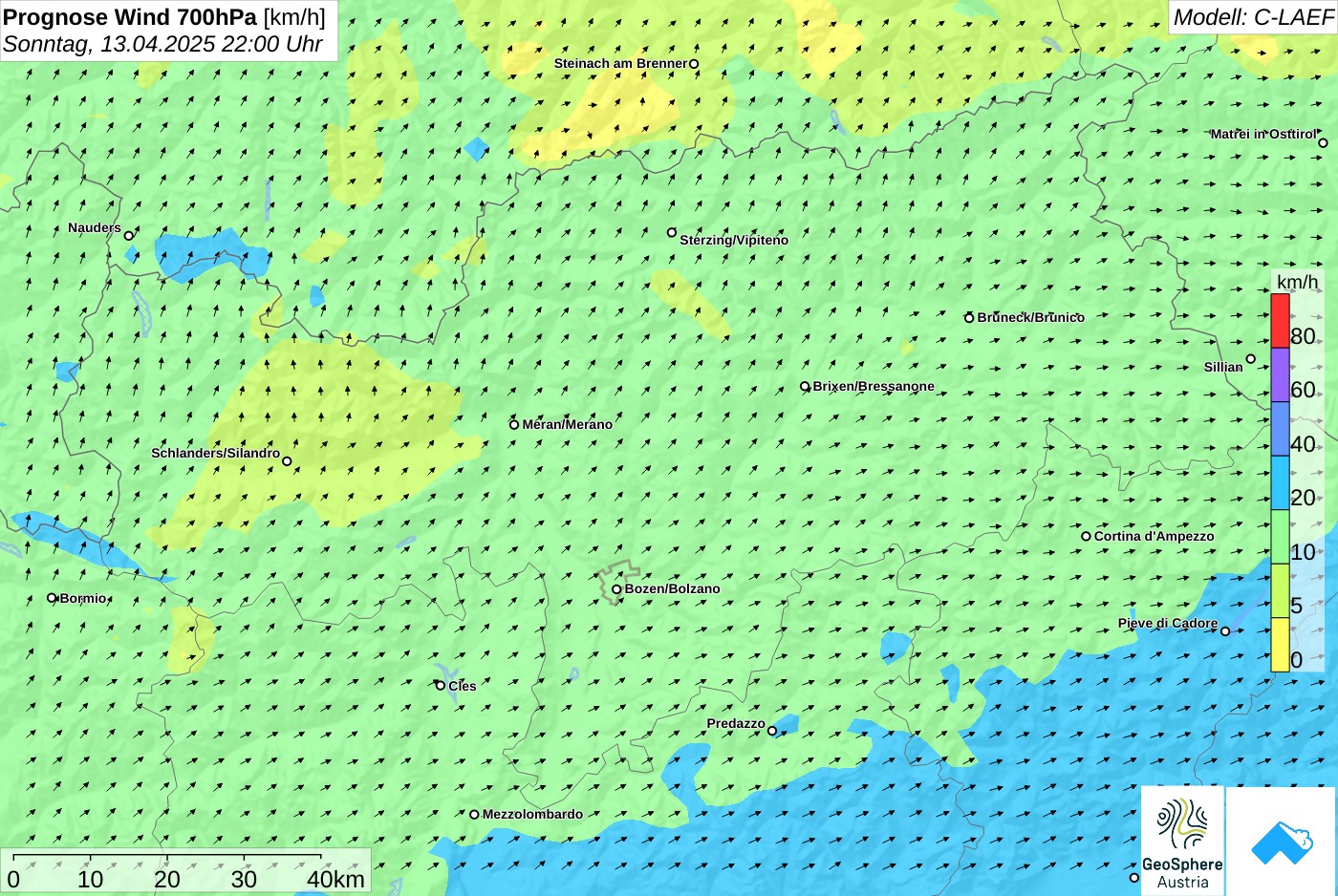
Task: Select the Bruneck/Brunico marker circle
Action: pos(969,318)
